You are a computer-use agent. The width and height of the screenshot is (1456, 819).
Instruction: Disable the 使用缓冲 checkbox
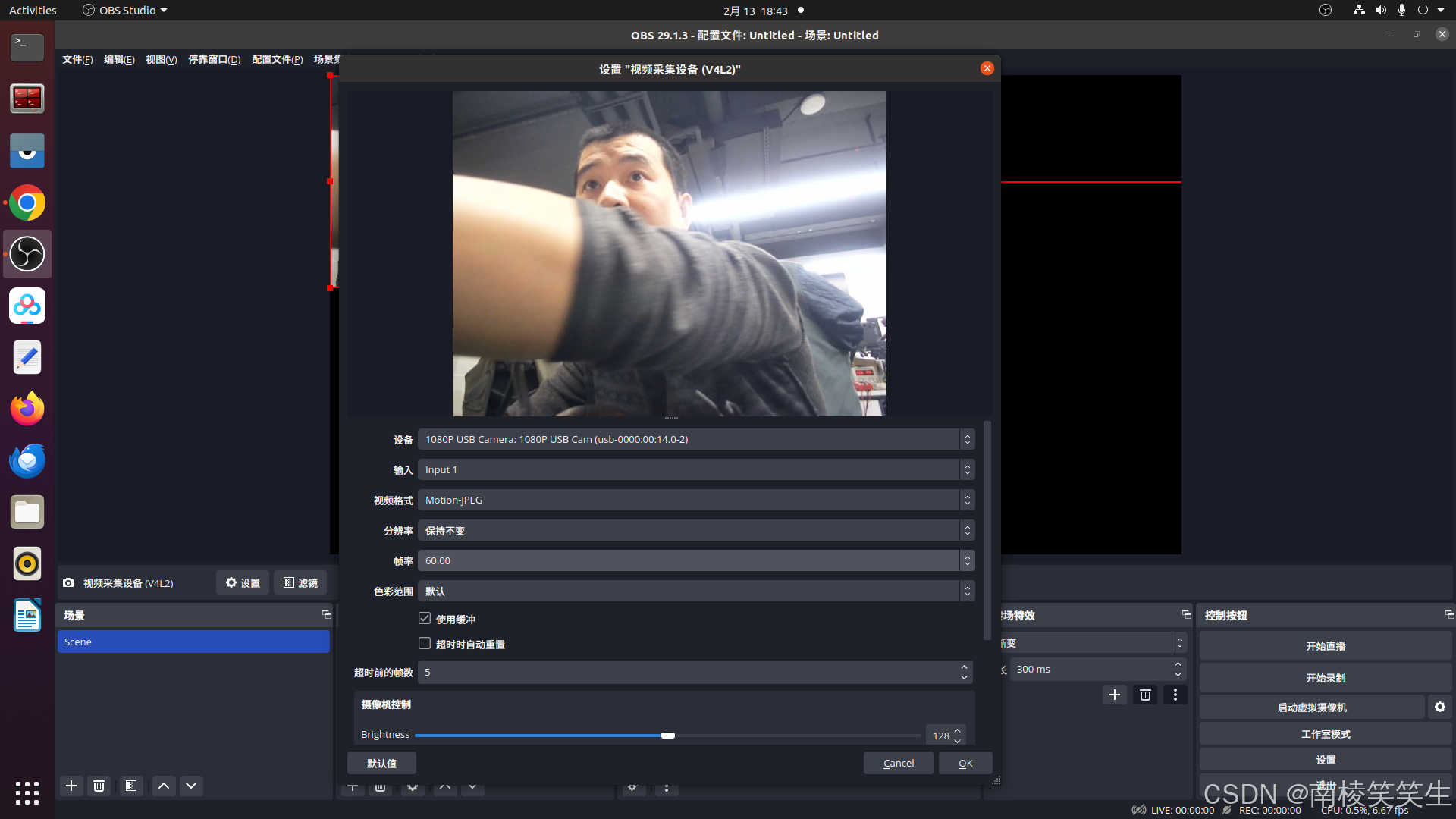click(425, 619)
